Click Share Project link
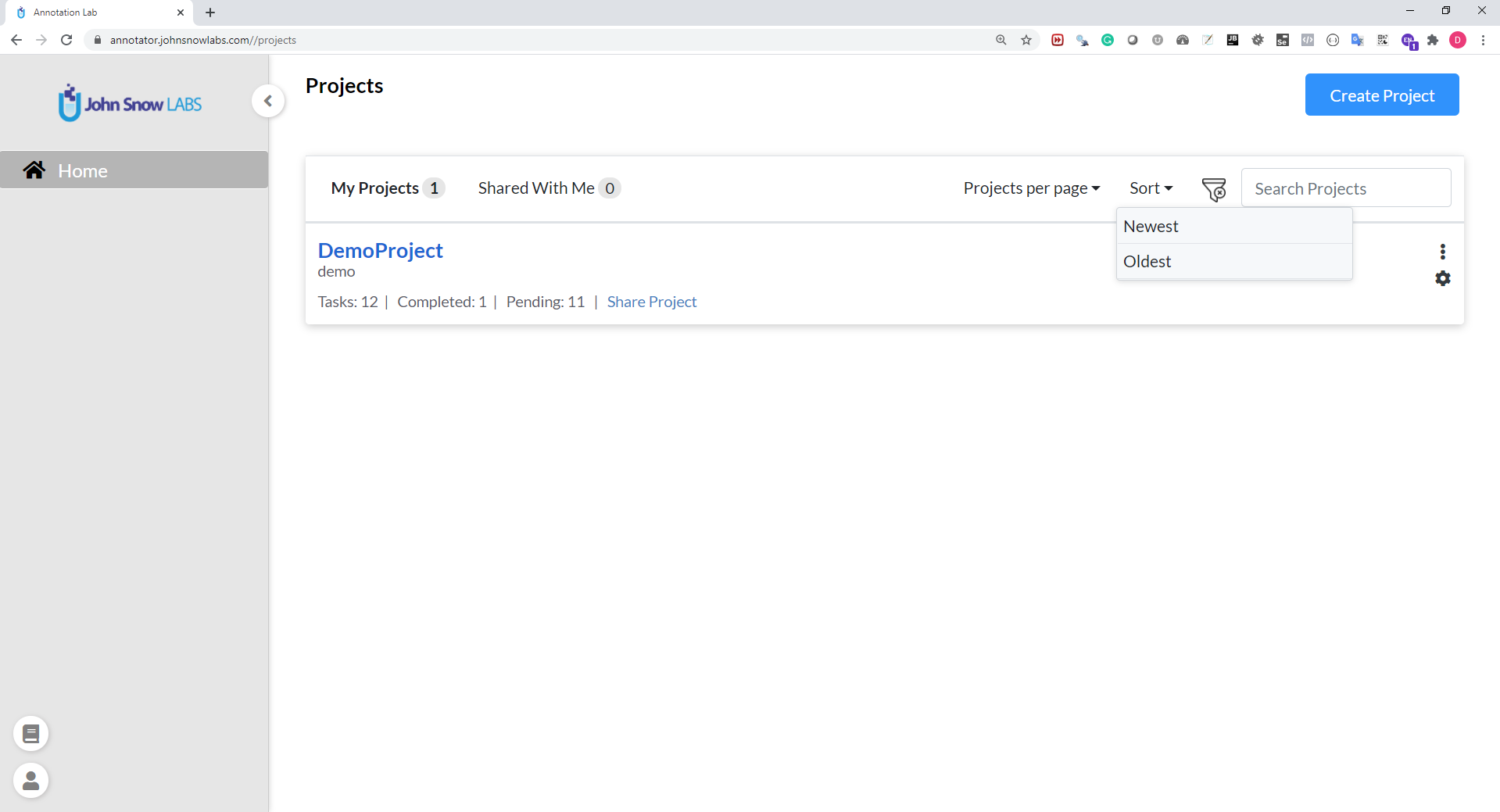Viewport: 1500px width, 812px height. tap(652, 302)
